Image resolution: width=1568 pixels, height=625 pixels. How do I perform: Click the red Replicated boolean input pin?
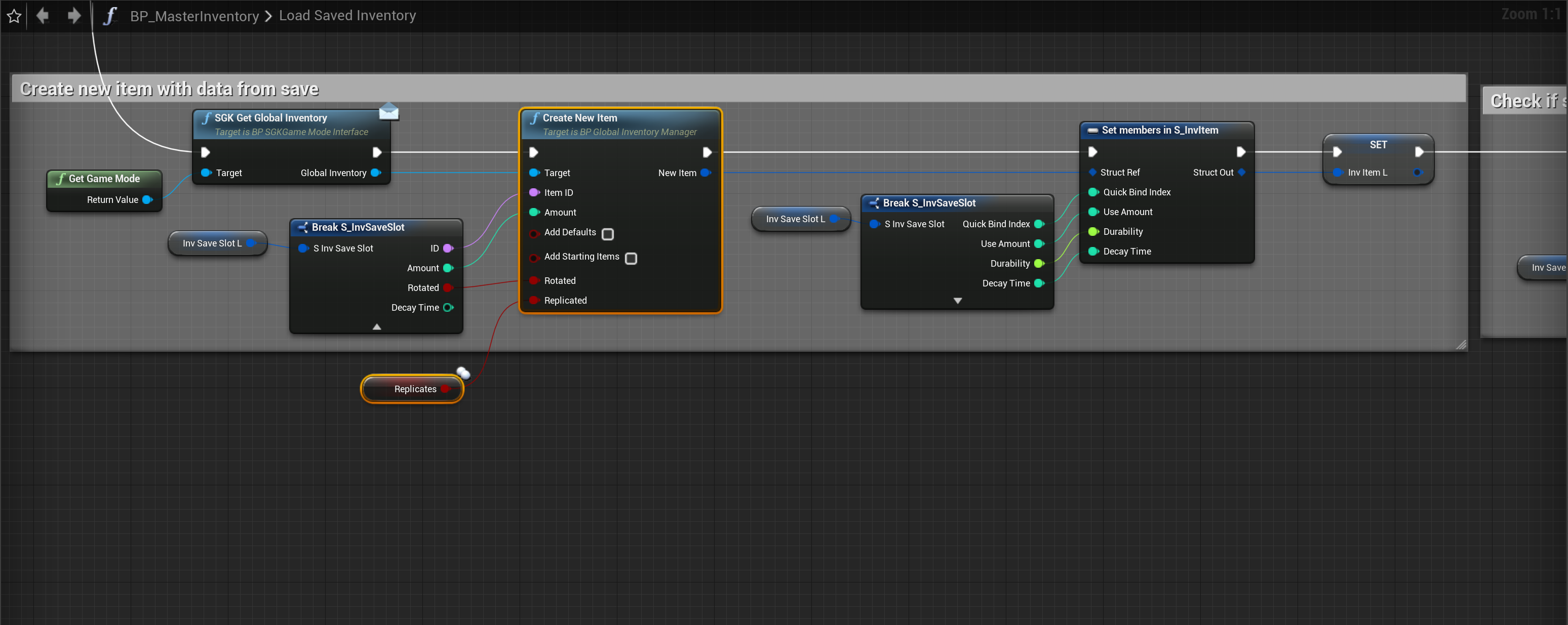tap(534, 300)
